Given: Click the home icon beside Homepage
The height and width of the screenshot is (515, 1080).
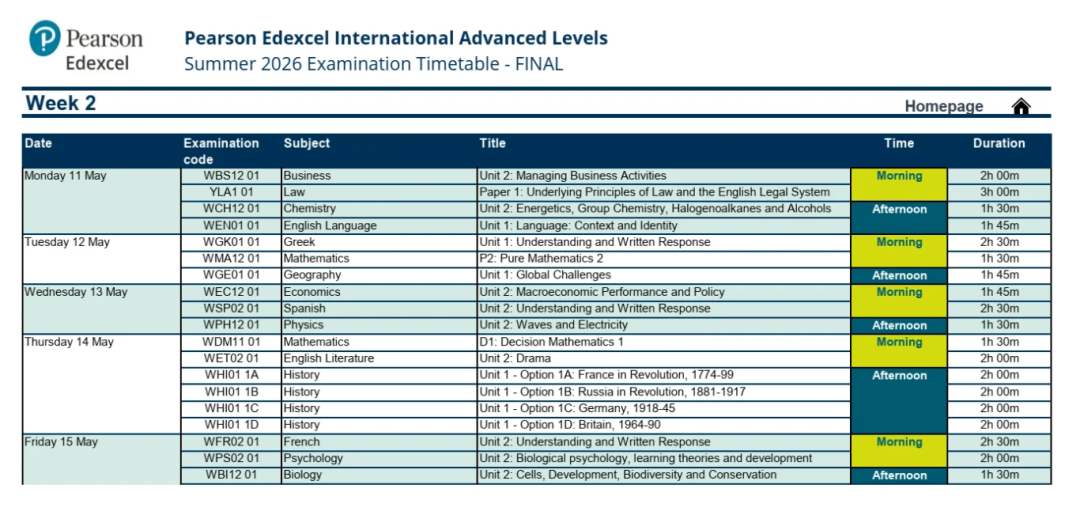Looking at the screenshot, I should pos(1020,106).
